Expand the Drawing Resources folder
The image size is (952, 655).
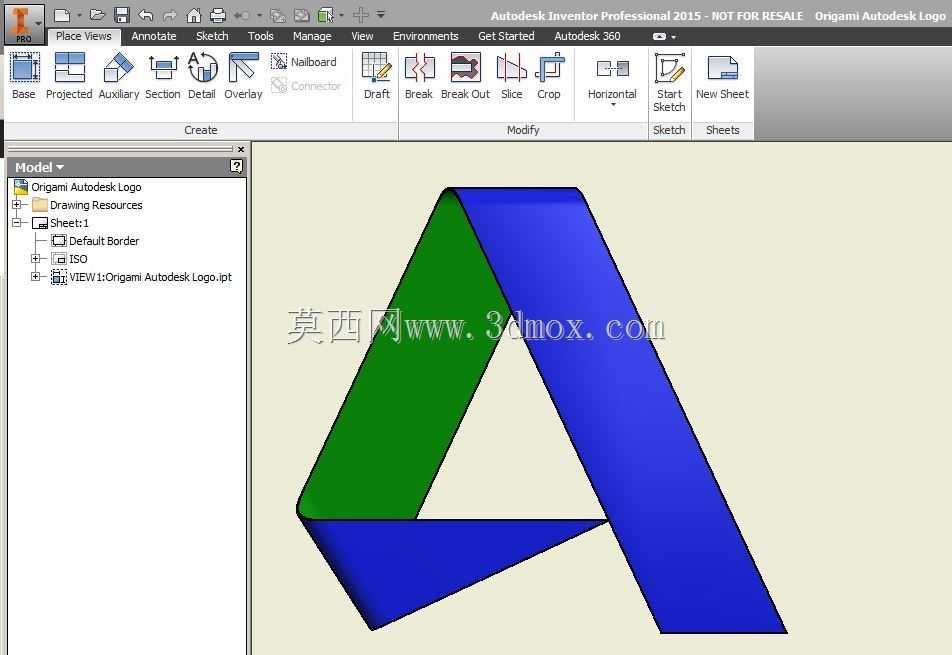coord(16,205)
